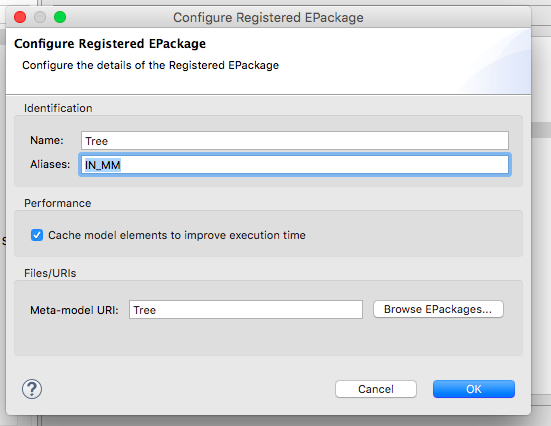Close the Configure Registered EPackage dialog

click(20, 17)
